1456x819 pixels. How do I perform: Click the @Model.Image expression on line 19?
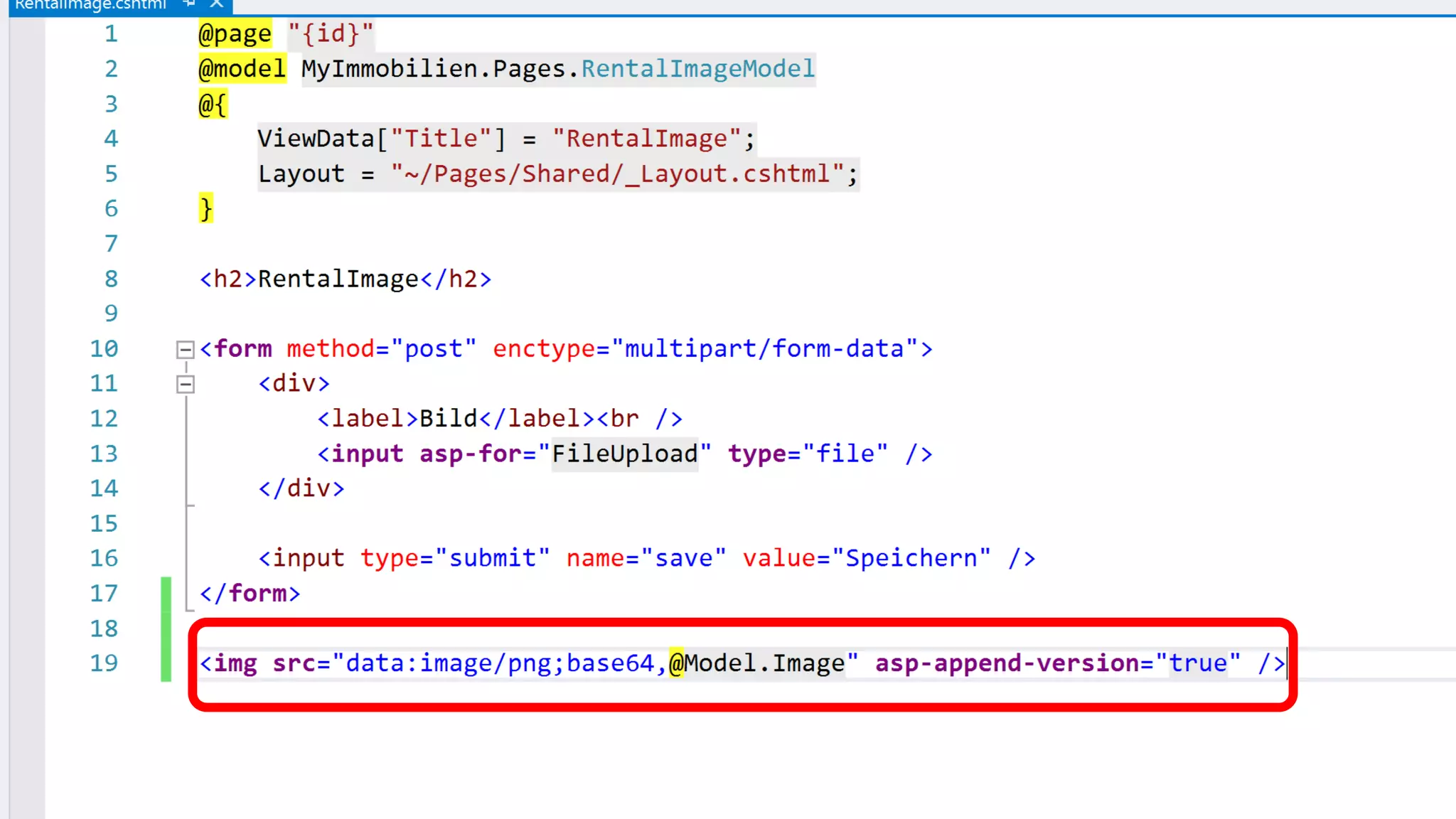[756, 663]
